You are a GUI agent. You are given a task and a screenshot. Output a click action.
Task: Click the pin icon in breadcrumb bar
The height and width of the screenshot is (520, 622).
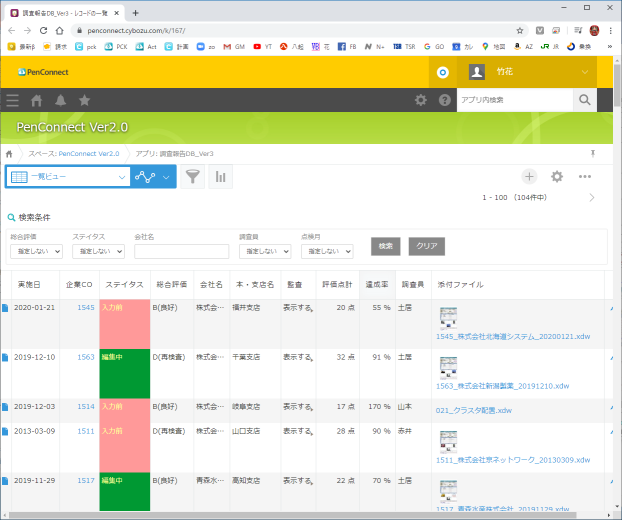(593, 154)
